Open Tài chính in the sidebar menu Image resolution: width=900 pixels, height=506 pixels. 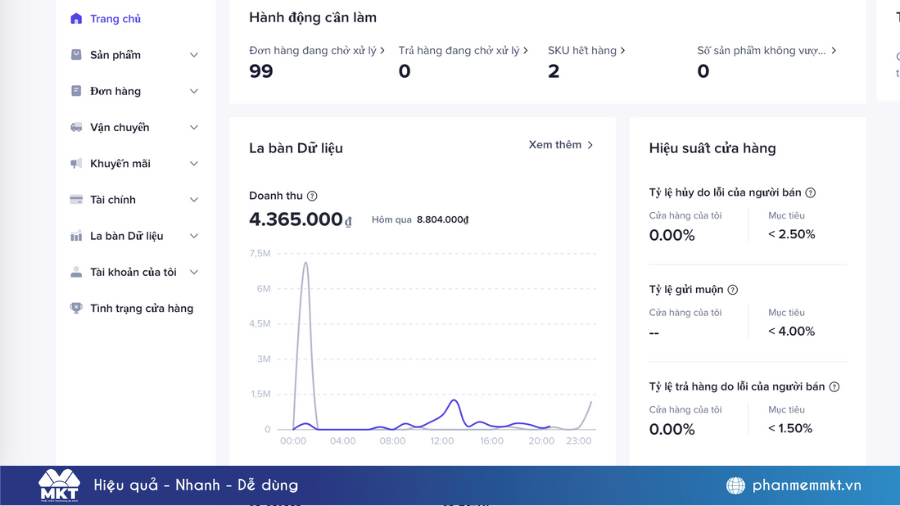click(113, 200)
